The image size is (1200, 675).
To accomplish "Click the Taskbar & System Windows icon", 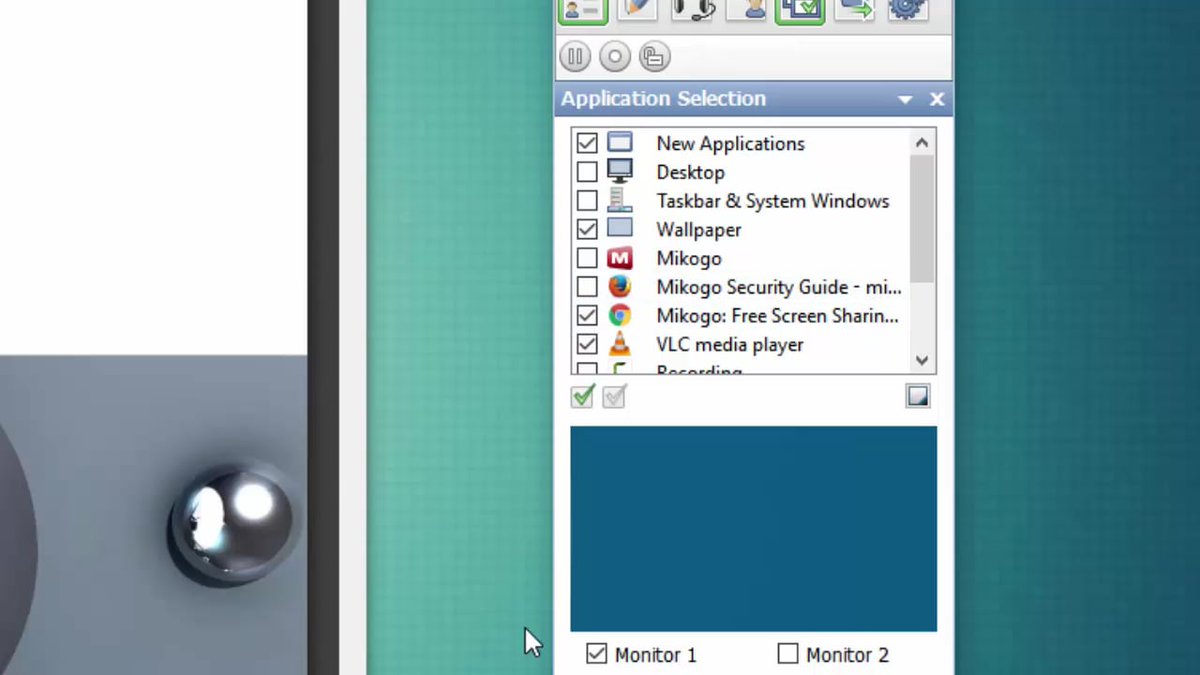I will click(619, 200).
